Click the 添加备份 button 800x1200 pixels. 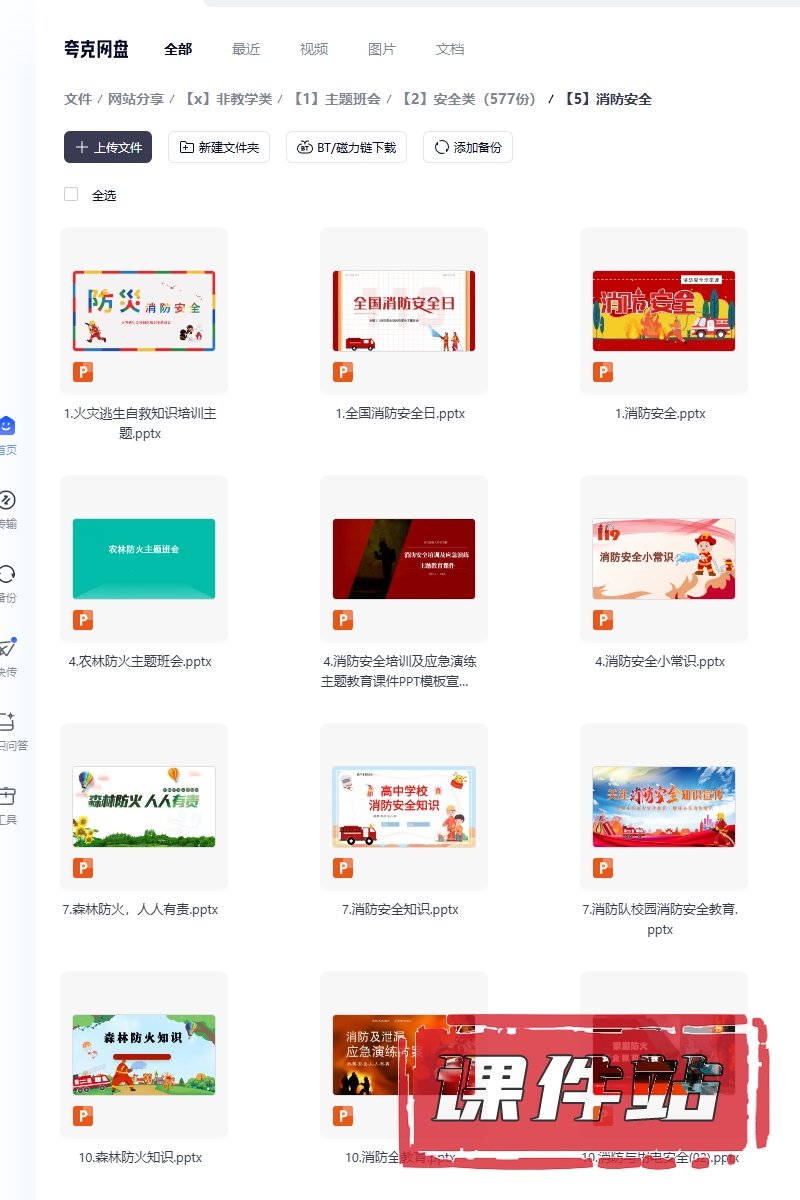pyautogui.click(x=467, y=147)
